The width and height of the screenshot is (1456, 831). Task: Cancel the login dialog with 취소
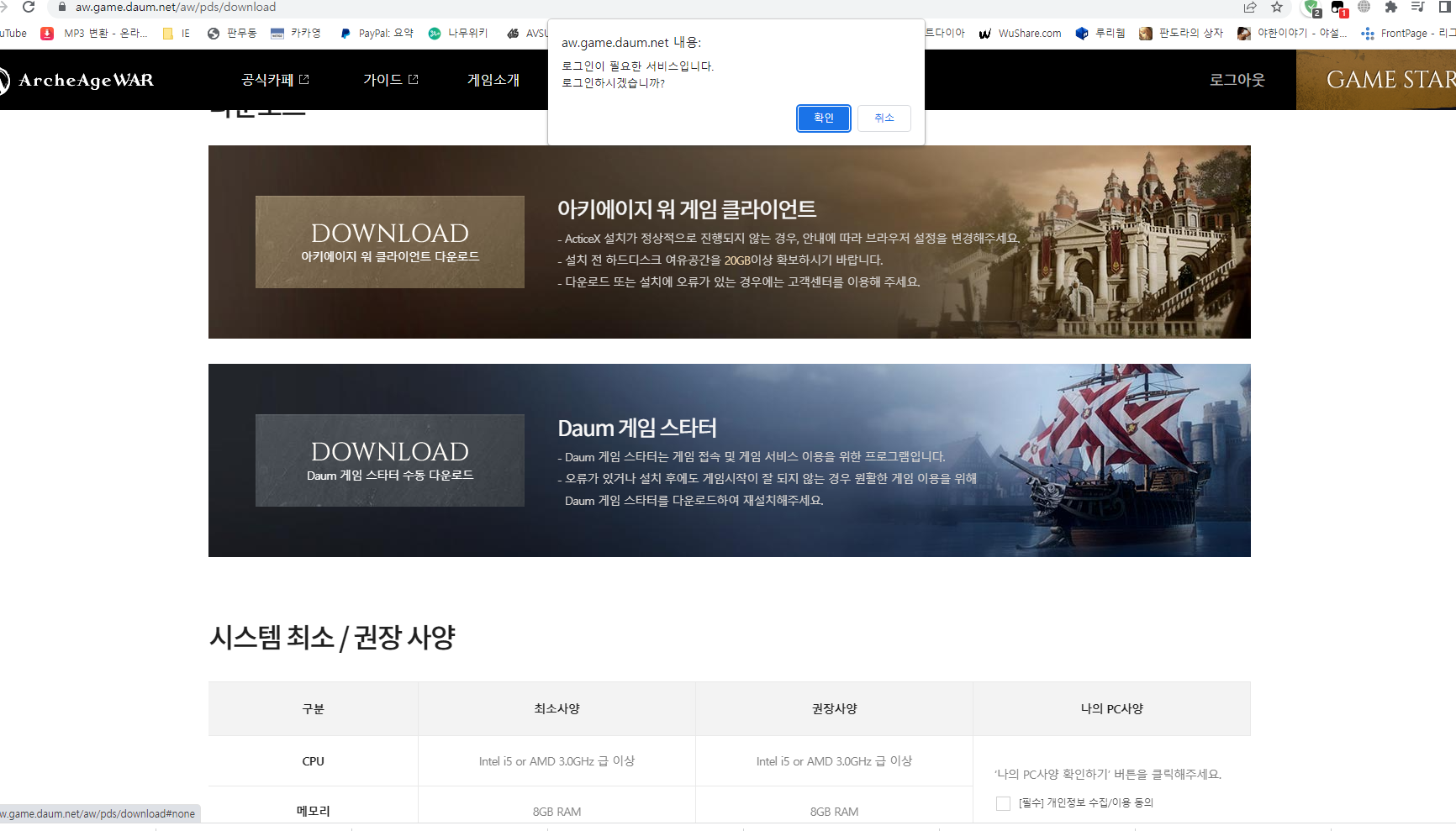click(x=884, y=118)
